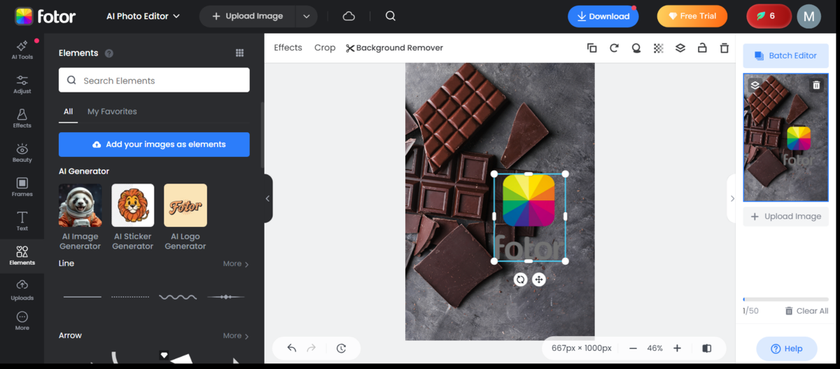Image resolution: width=840 pixels, height=369 pixels.
Task: Collapse the right batch panel
Action: 732,198
